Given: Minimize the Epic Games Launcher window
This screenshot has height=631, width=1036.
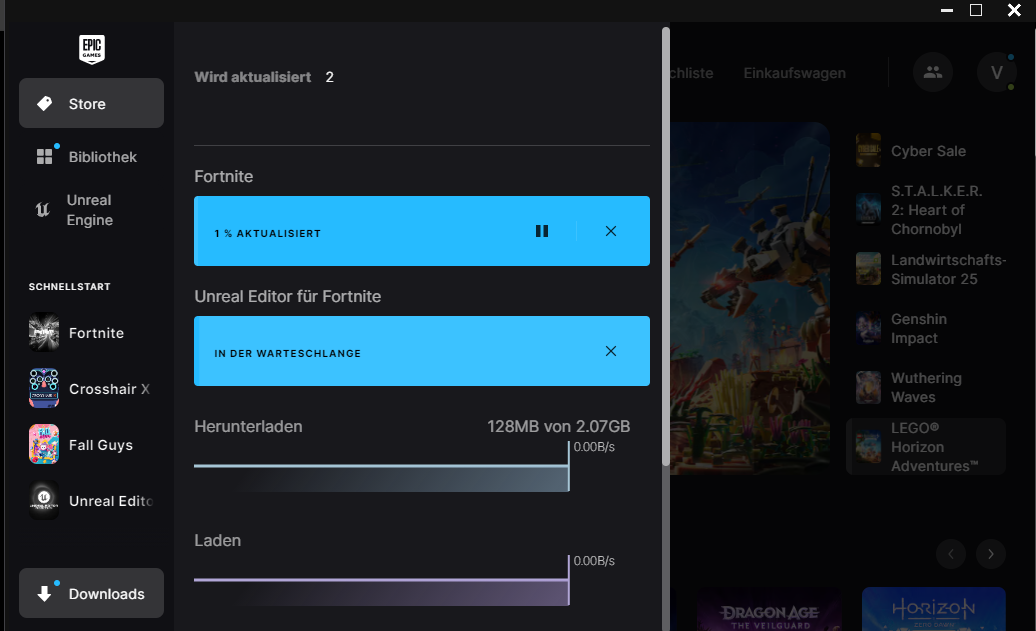Looking at the screenshot, I should click(947, 11).
